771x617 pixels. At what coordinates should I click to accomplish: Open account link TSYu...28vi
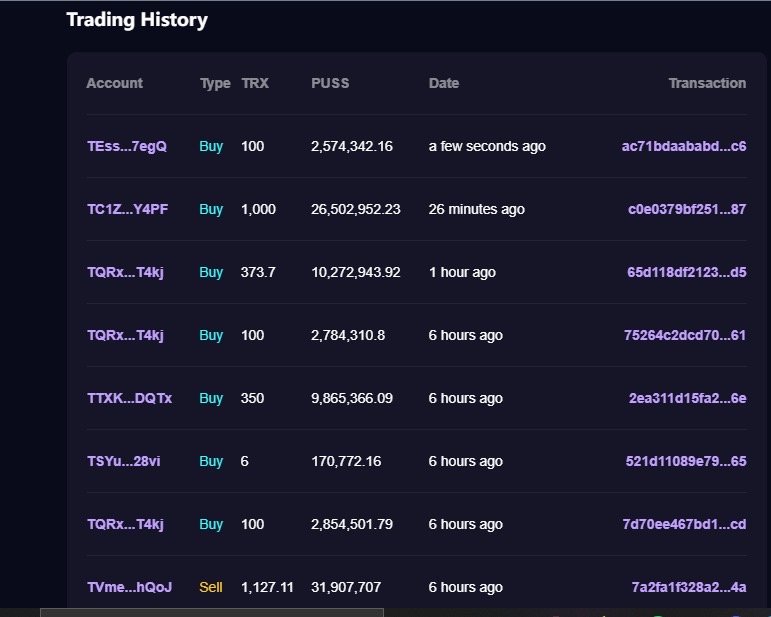124,461
